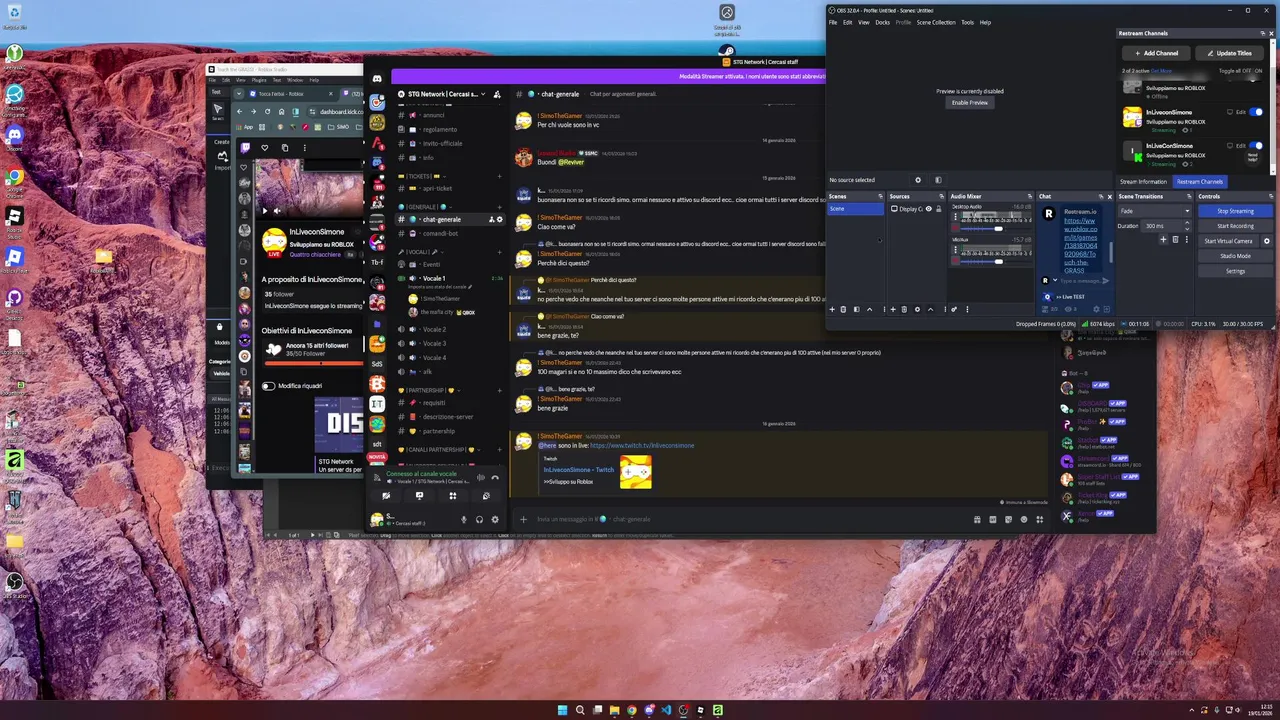This screenshot has height=720, width=1280.
Task: Move scene up arrow in Scenes
Action: click(x=870, y=309)
